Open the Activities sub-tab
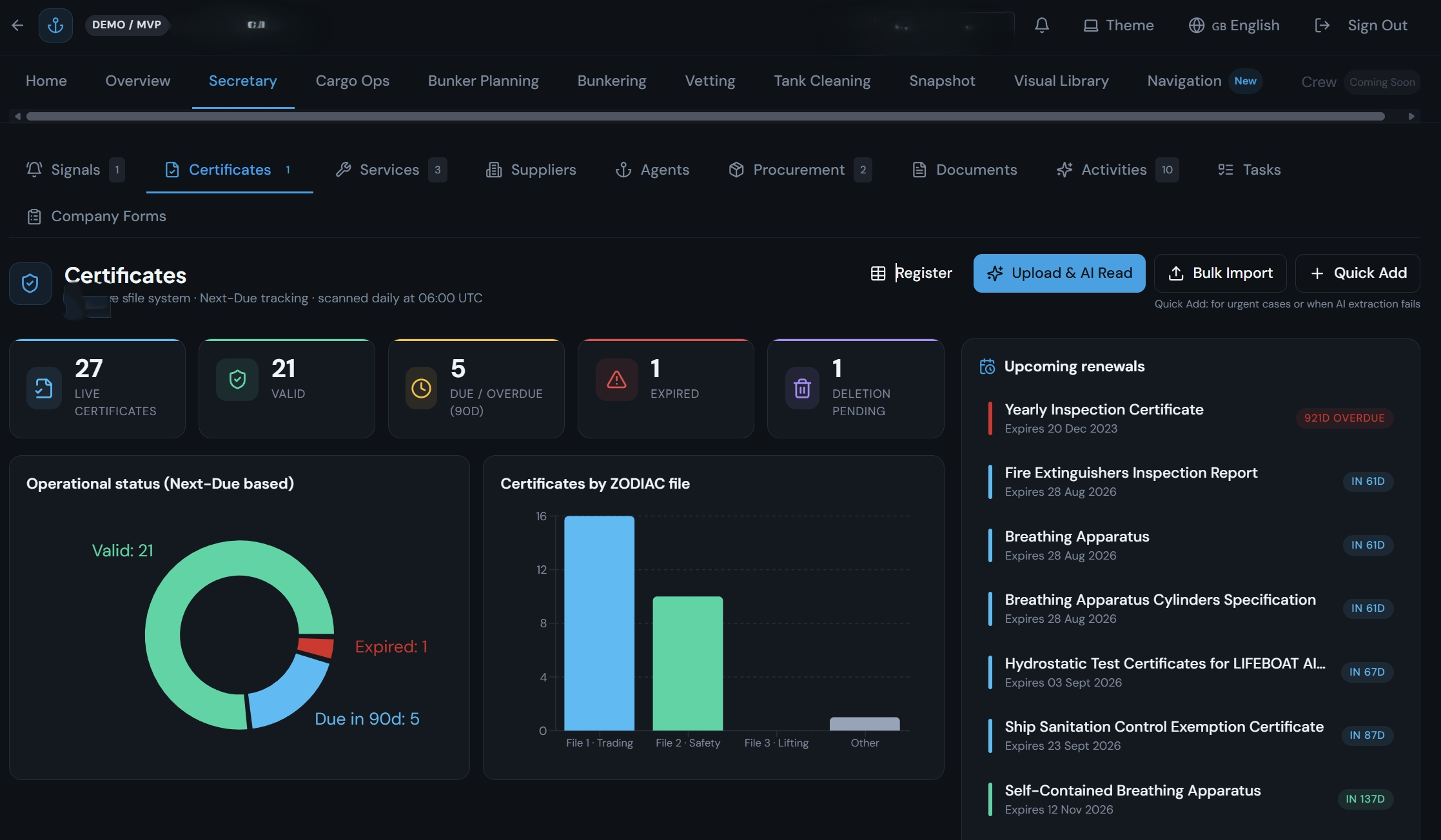 [1117, 170]
